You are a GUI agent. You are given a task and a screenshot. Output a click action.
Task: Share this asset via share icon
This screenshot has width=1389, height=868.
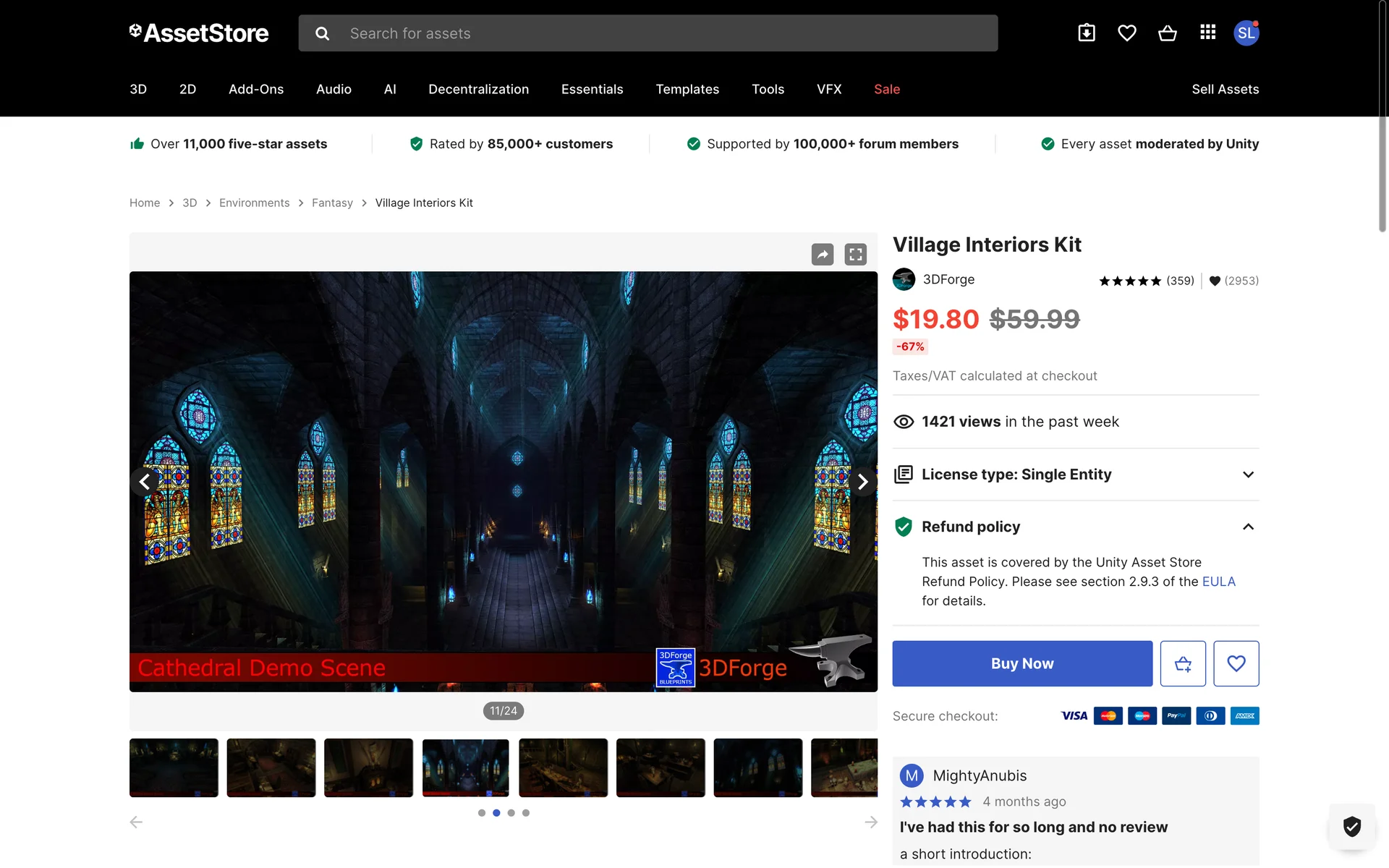(822, 255)
